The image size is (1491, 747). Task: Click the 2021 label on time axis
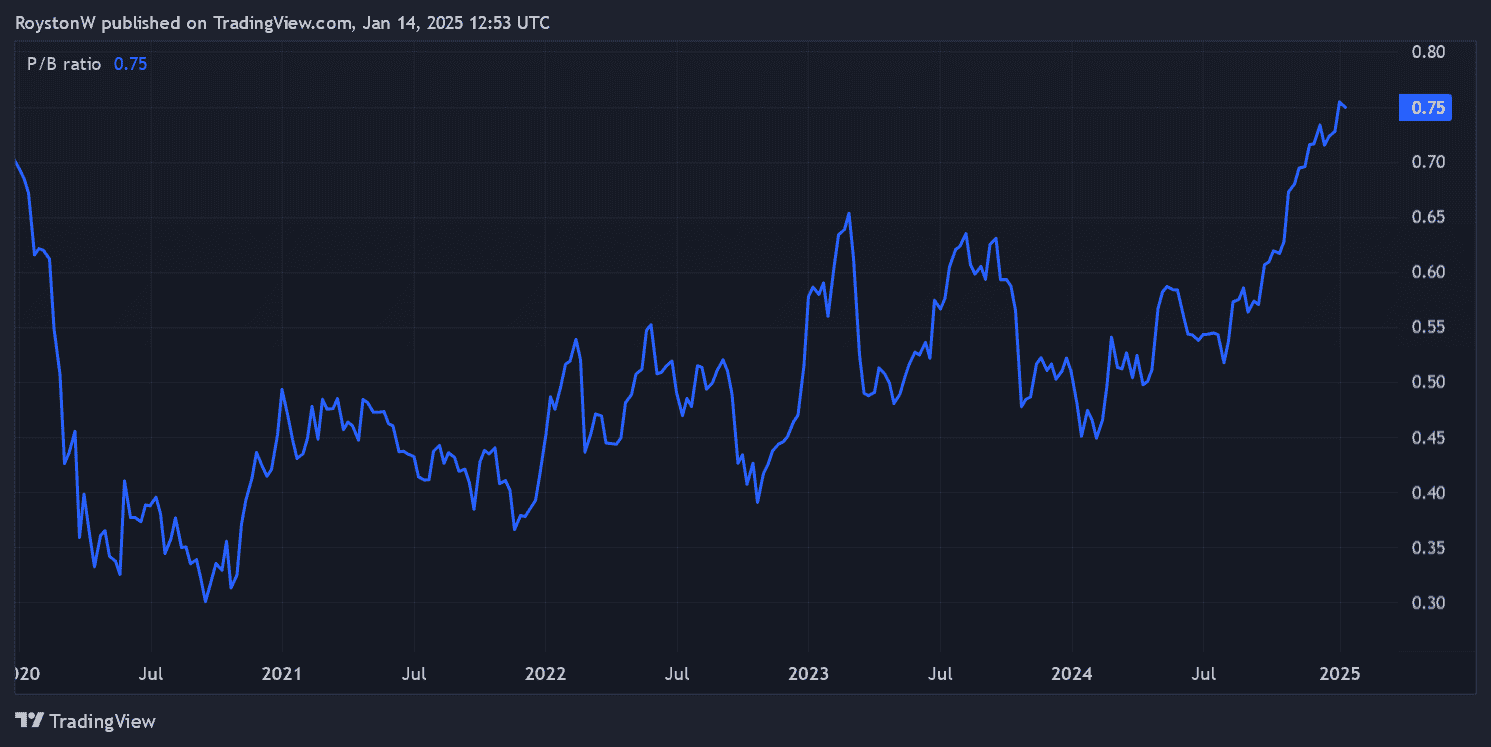(282, 674)
